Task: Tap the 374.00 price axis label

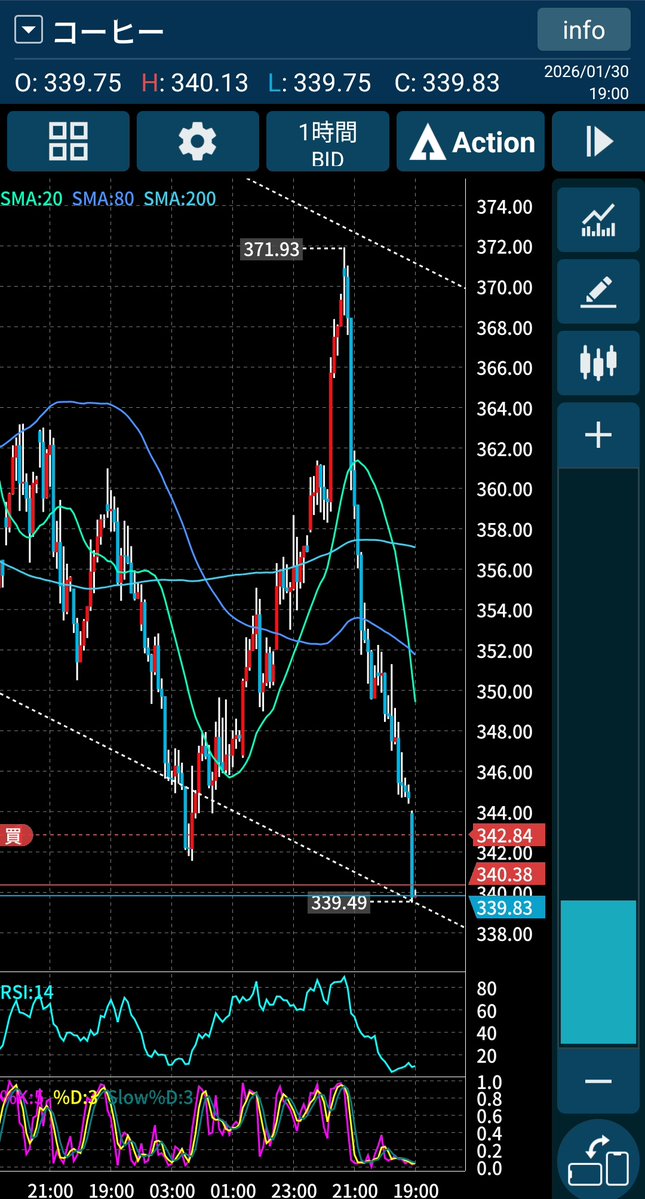Action: click(504, 207)
